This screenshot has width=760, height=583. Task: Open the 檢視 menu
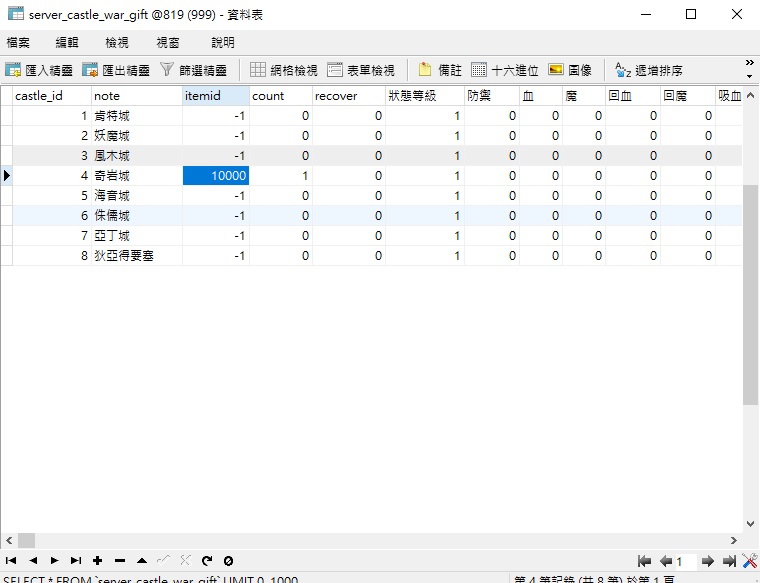[117, 43]
